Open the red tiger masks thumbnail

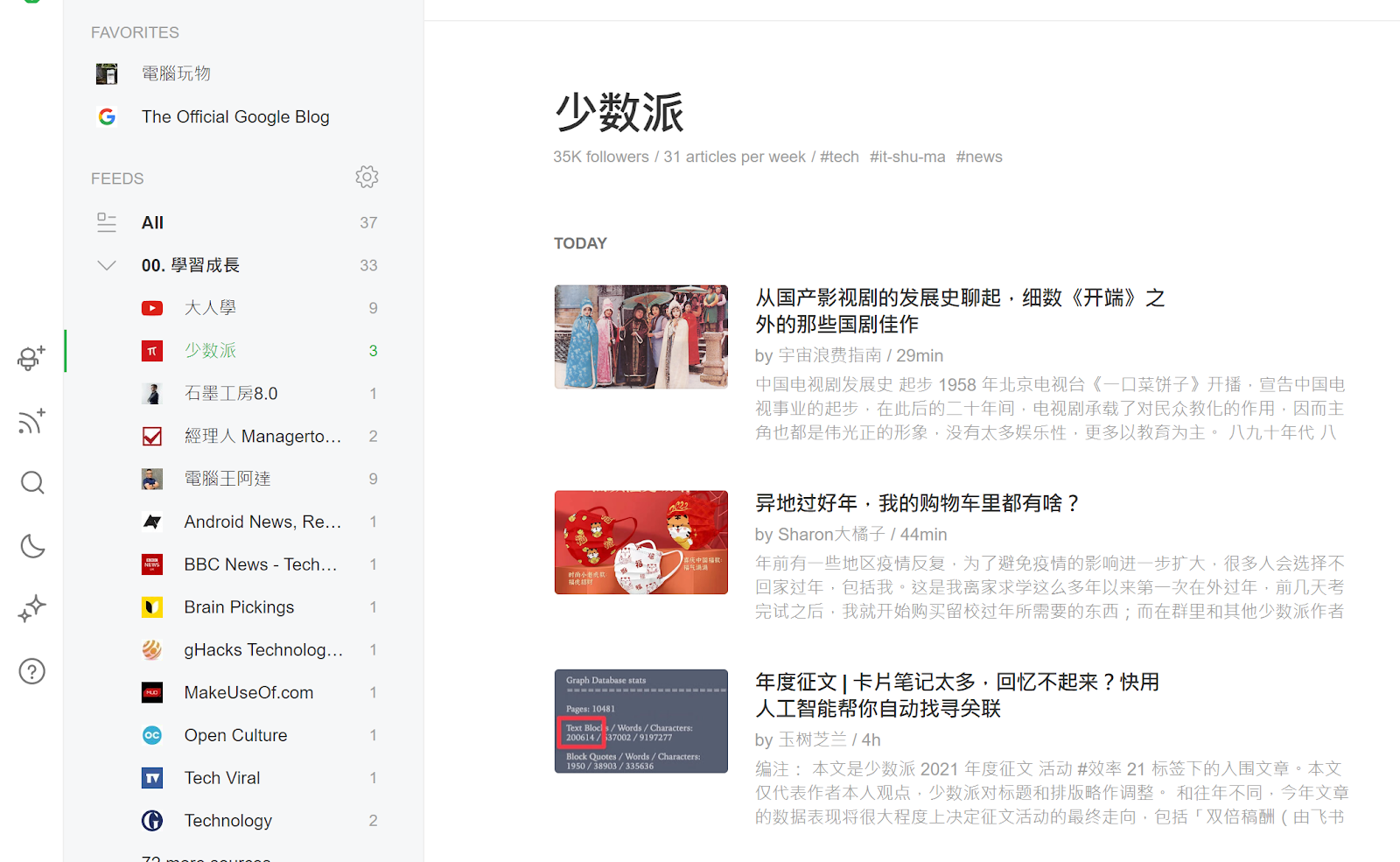point(641,543)
